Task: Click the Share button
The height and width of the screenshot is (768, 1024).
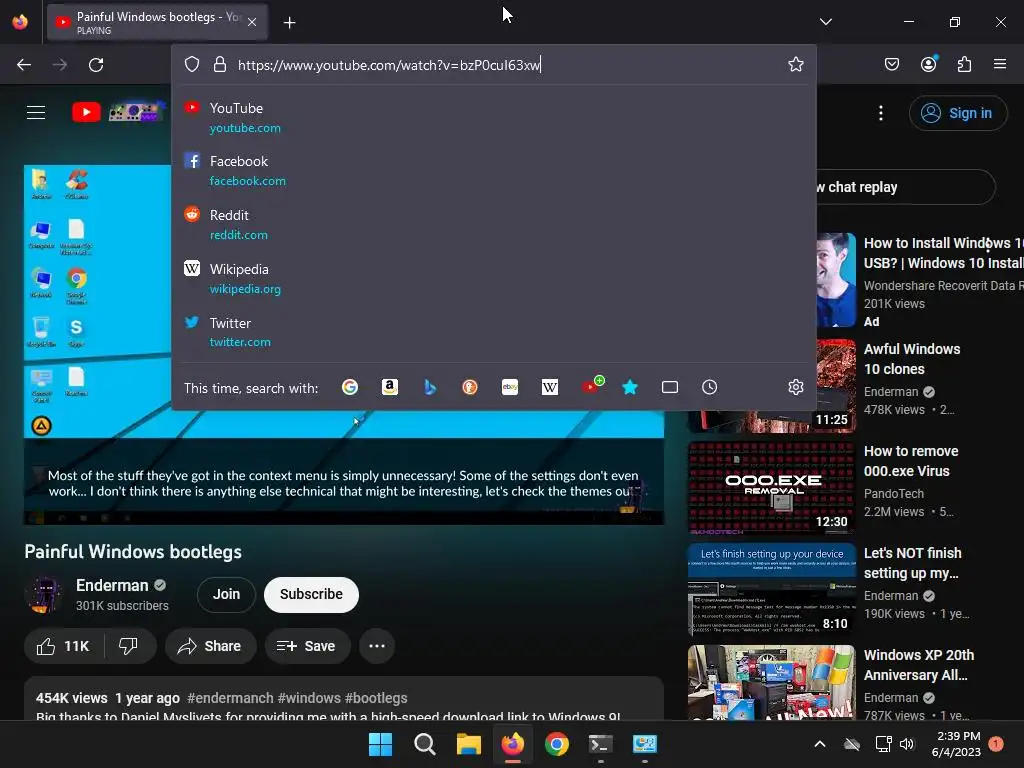Action: pos(210,646)
